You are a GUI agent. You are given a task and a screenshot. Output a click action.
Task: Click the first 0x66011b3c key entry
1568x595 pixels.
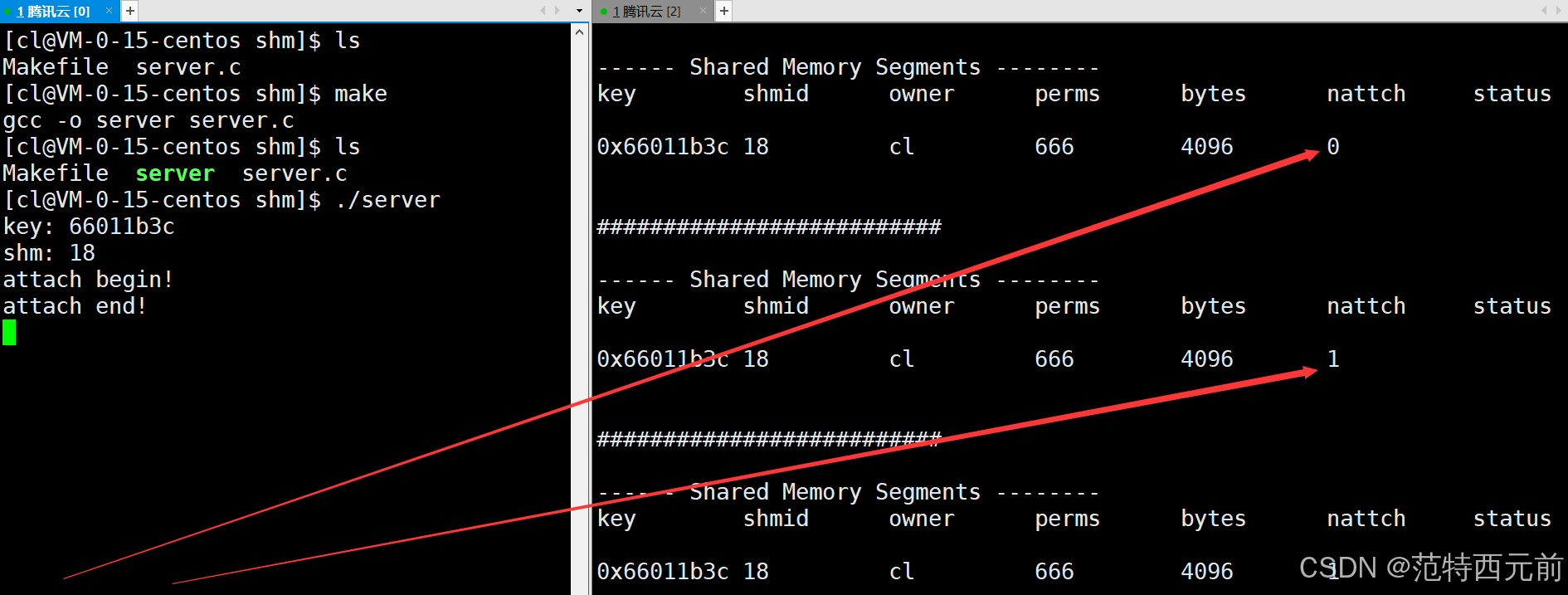tap(663, 147)
